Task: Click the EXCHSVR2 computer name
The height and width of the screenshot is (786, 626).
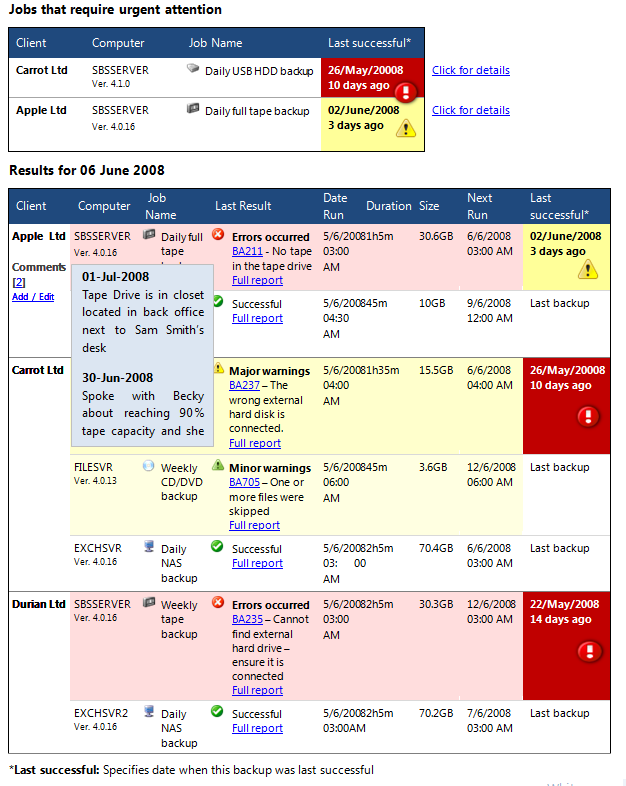Action: [101, 713]
